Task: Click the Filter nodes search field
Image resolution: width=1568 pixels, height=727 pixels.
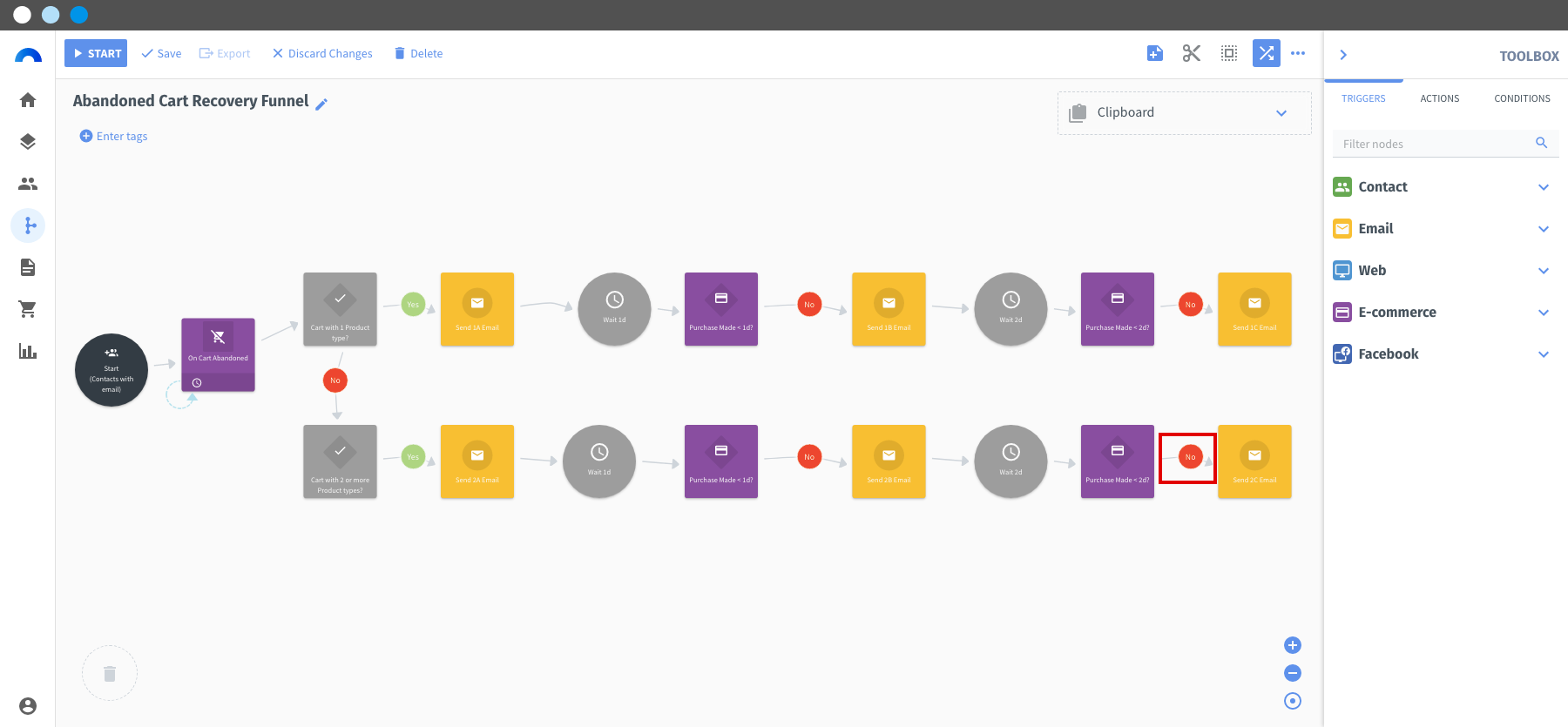Action: [1437, 144]
